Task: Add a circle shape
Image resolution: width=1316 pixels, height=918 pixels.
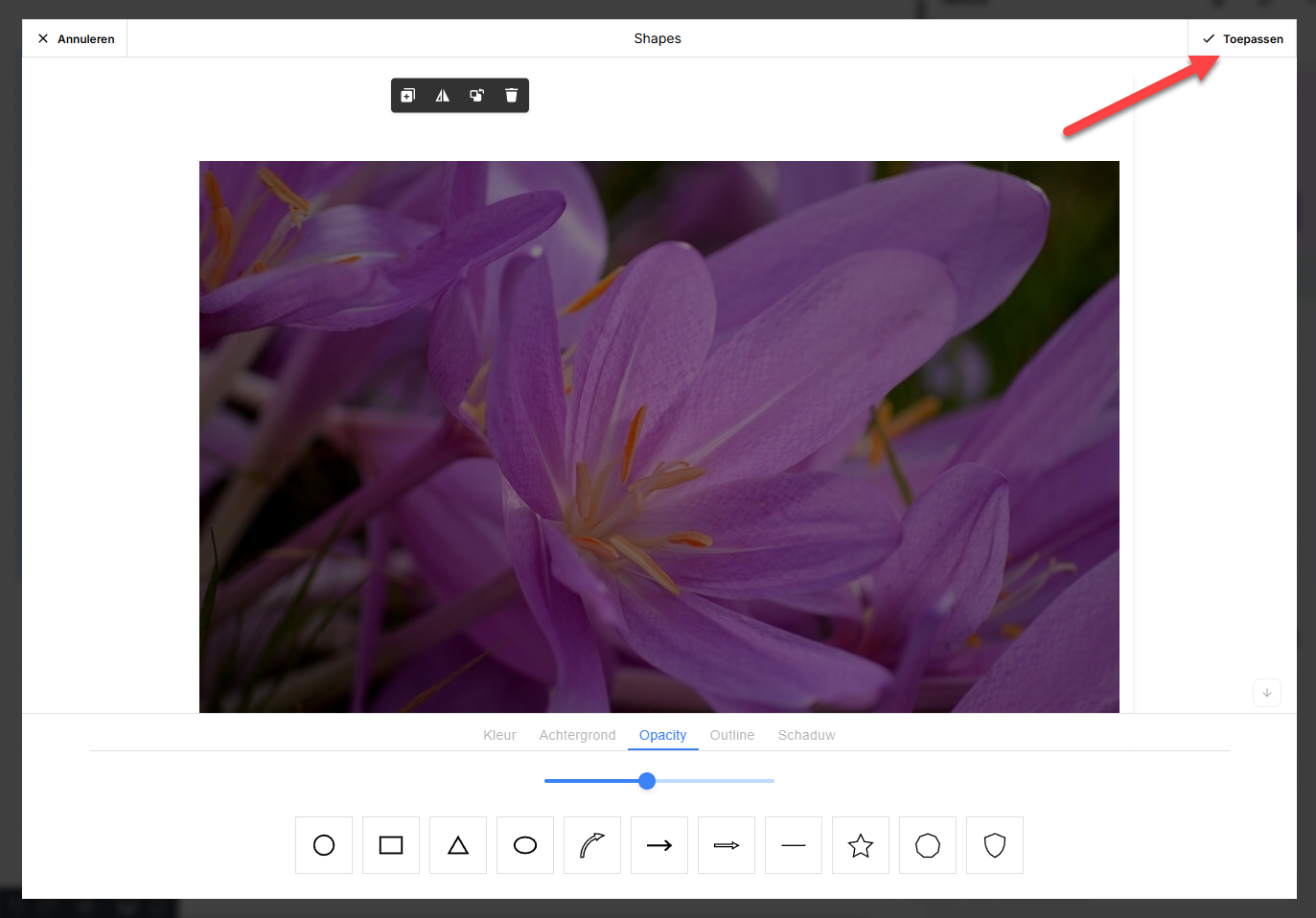Action: 324,845
